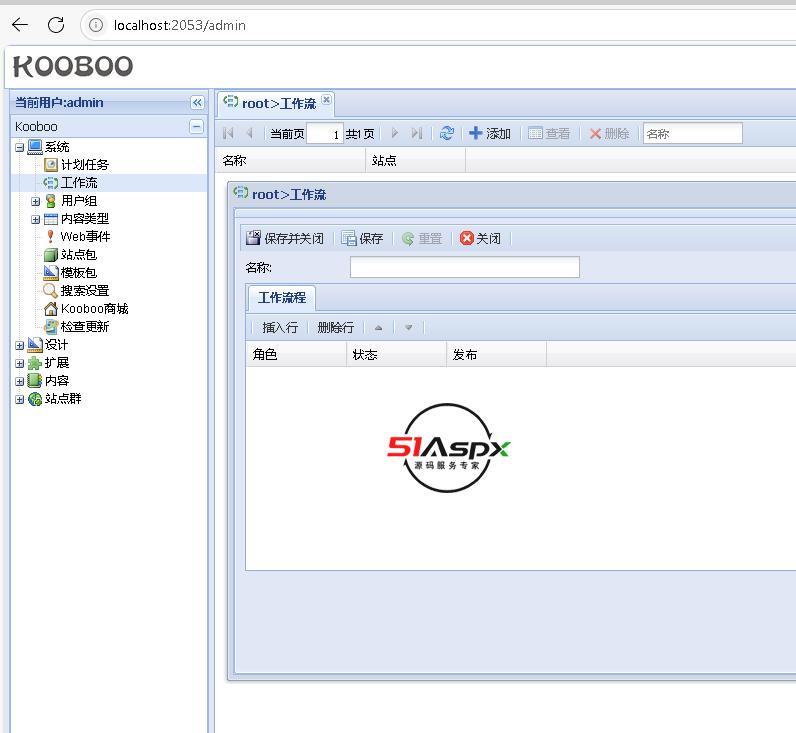
Task: Click the 重置 reset button
Action: (422, 238)
